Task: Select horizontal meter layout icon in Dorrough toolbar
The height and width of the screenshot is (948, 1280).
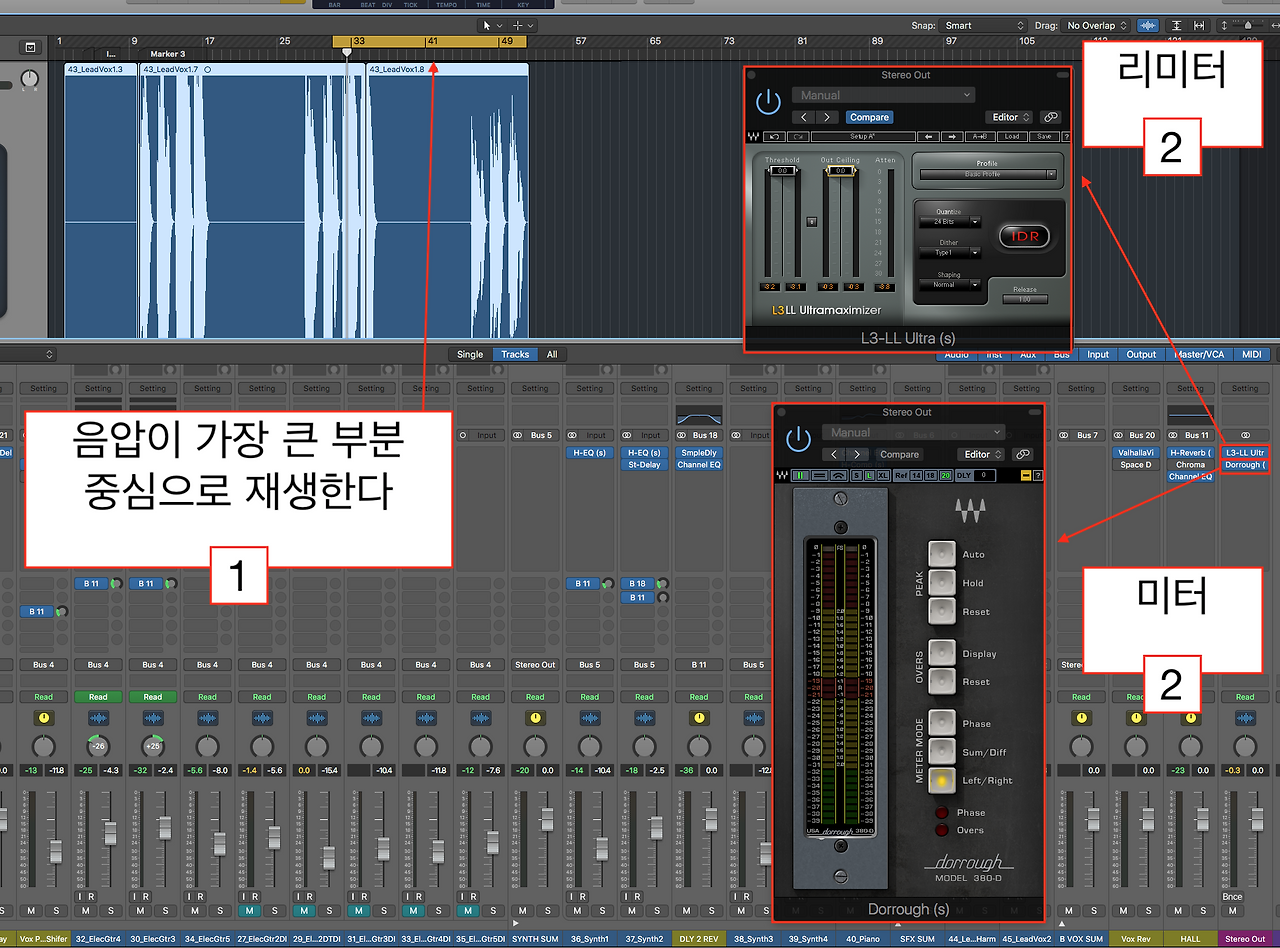Action: 819,475
